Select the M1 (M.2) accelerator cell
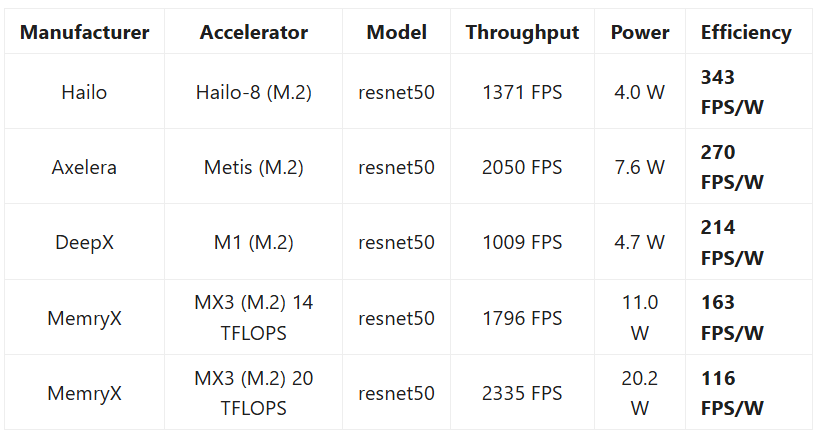 click(x=254, y=242)
